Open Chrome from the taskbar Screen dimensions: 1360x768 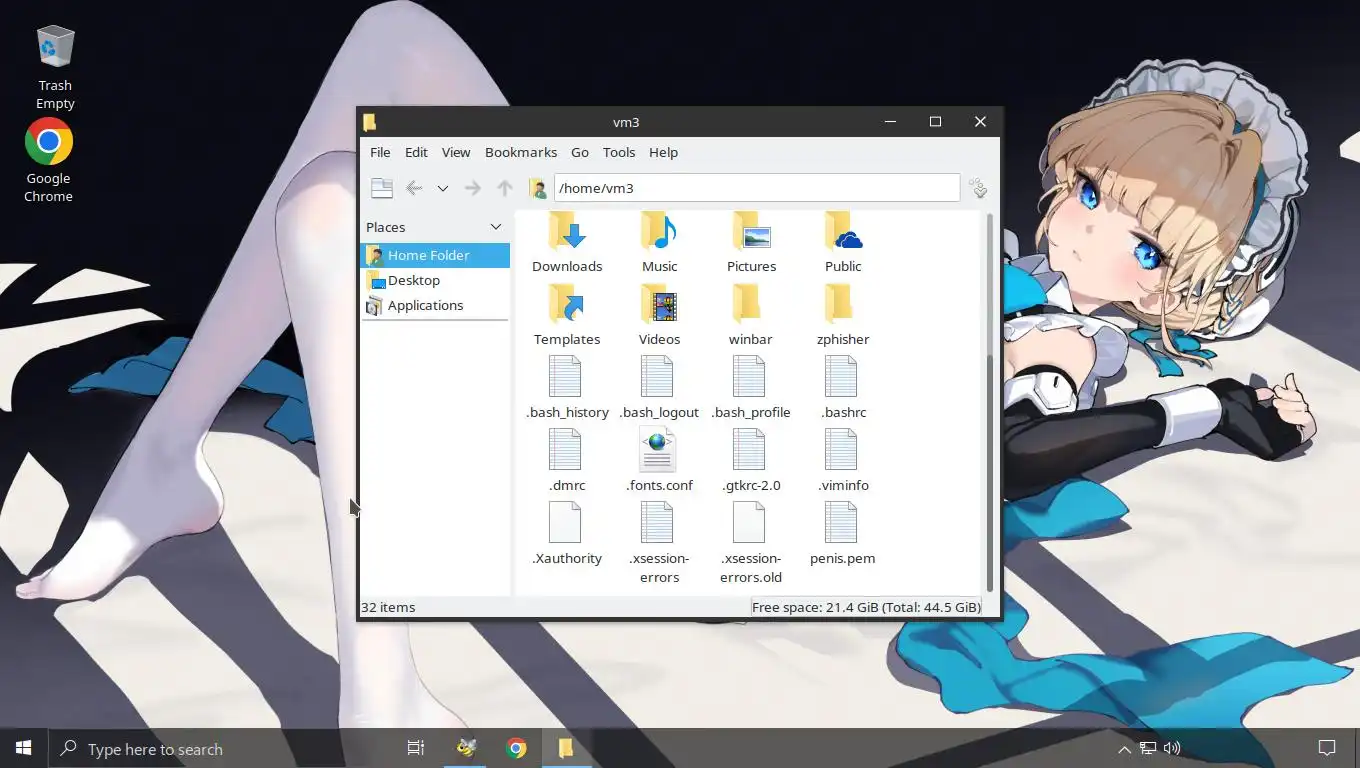click(516, 748)
